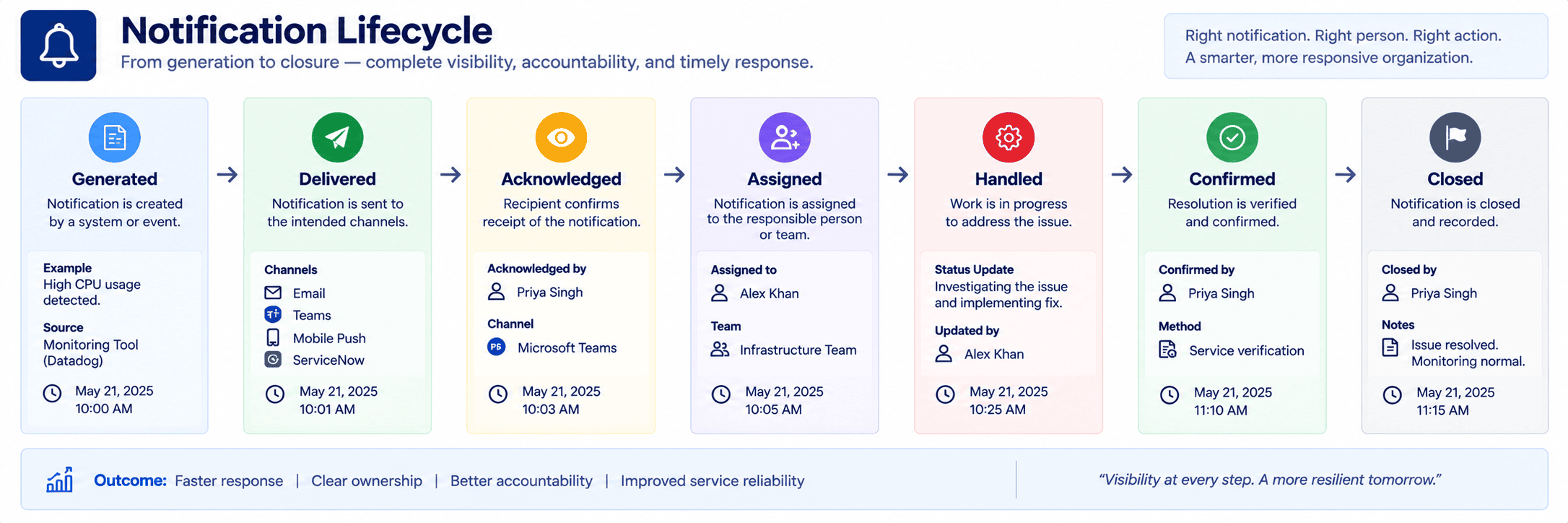Click the blue document icon above Generated
The width and height of the screenshot is (1568, 523).
(115, 137)
